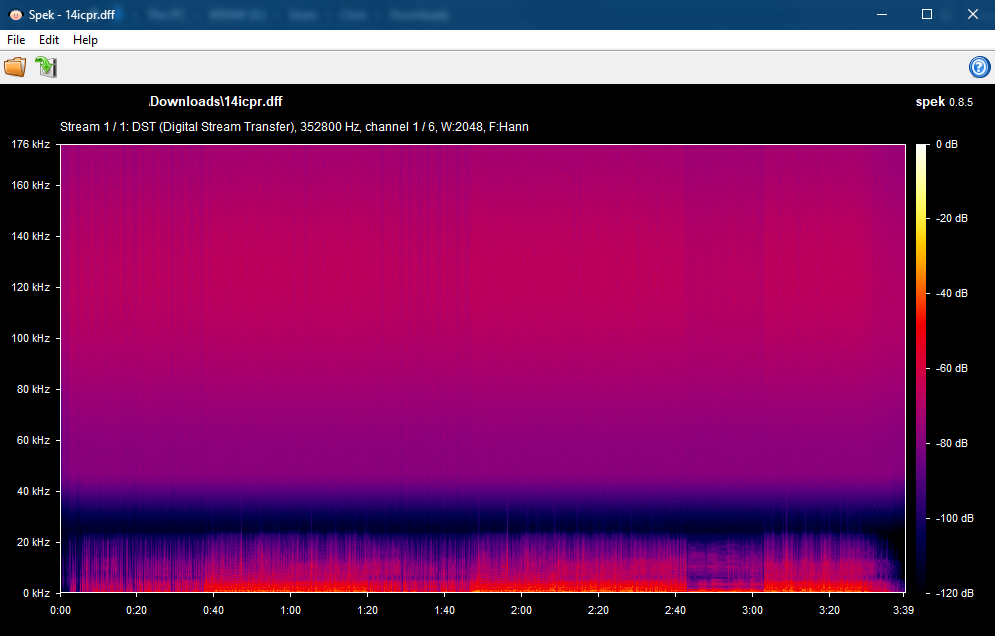Open the Edit menu

49,39
